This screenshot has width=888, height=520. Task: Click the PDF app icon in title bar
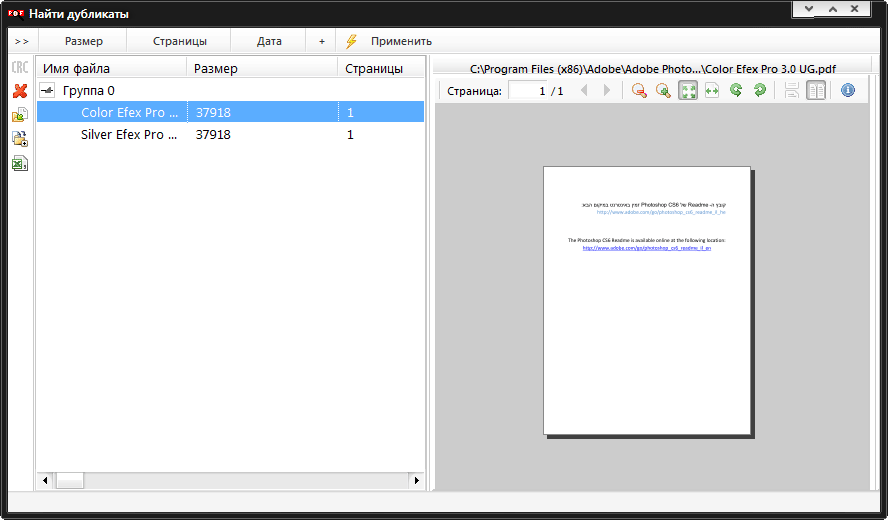coord(15,14)
